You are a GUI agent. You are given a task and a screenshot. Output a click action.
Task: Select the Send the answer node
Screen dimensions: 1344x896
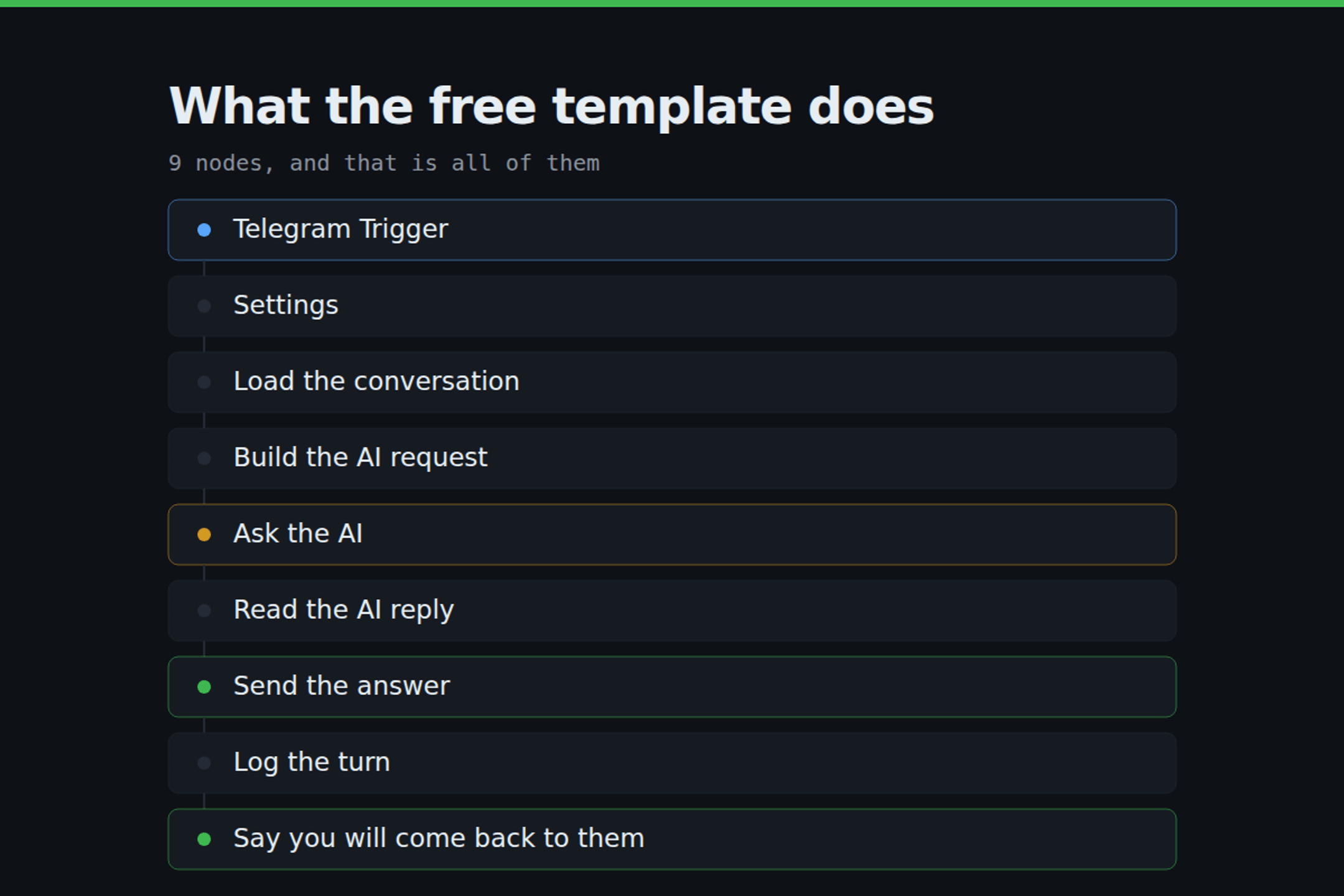pos(672,687)
